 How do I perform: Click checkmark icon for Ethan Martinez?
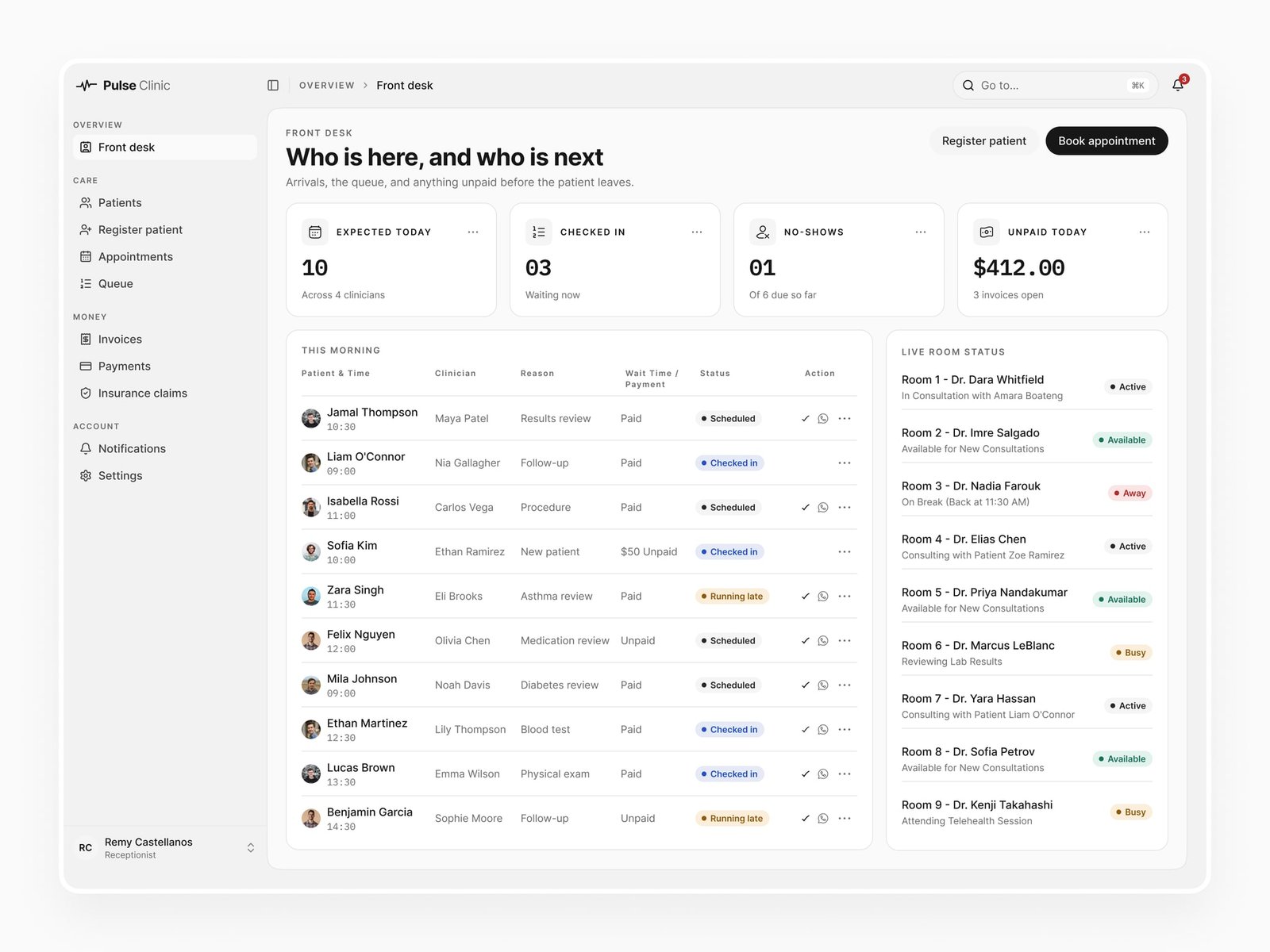[805, 729]
